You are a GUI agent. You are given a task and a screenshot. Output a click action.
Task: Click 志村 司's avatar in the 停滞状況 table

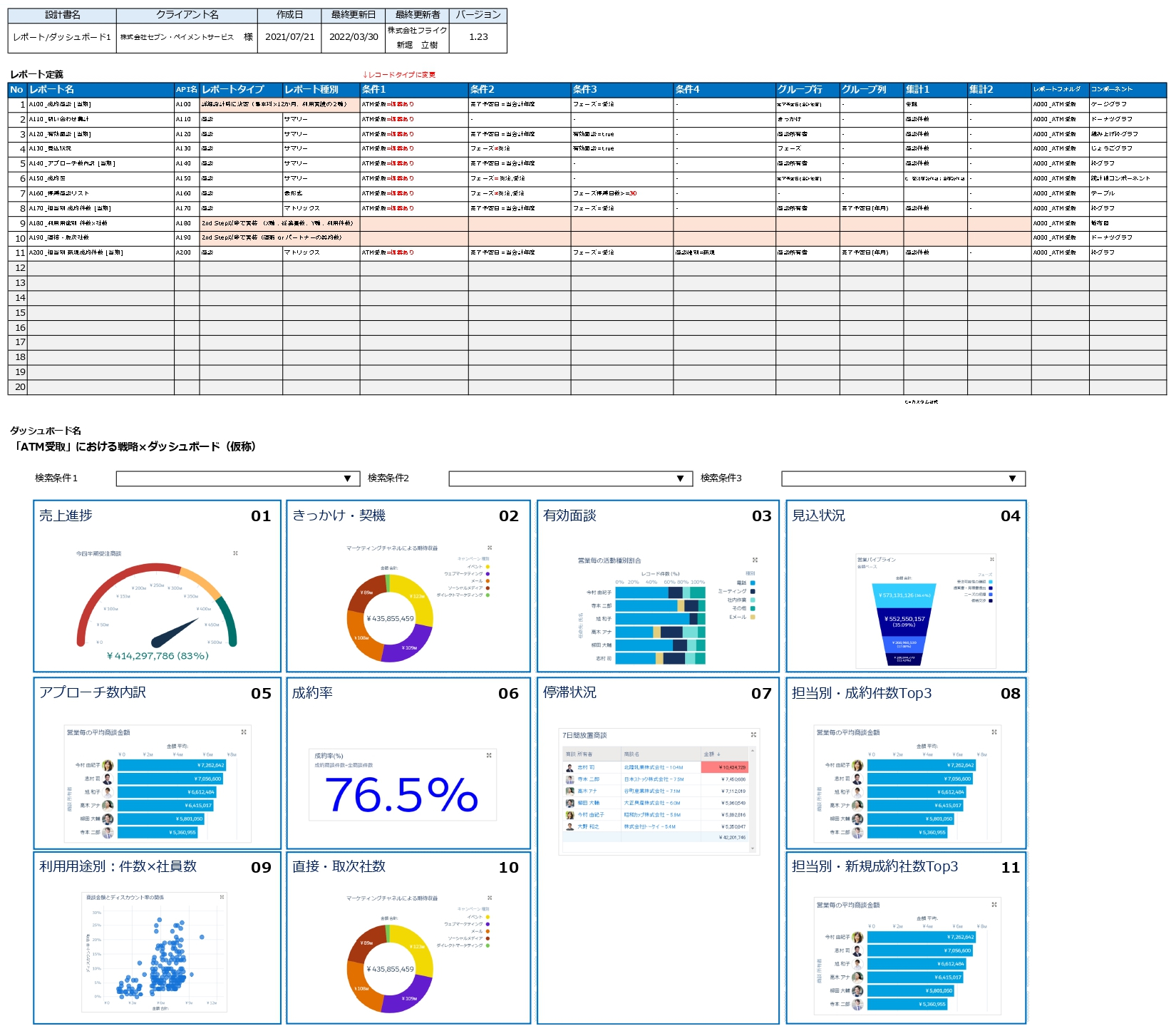[570, 768]
